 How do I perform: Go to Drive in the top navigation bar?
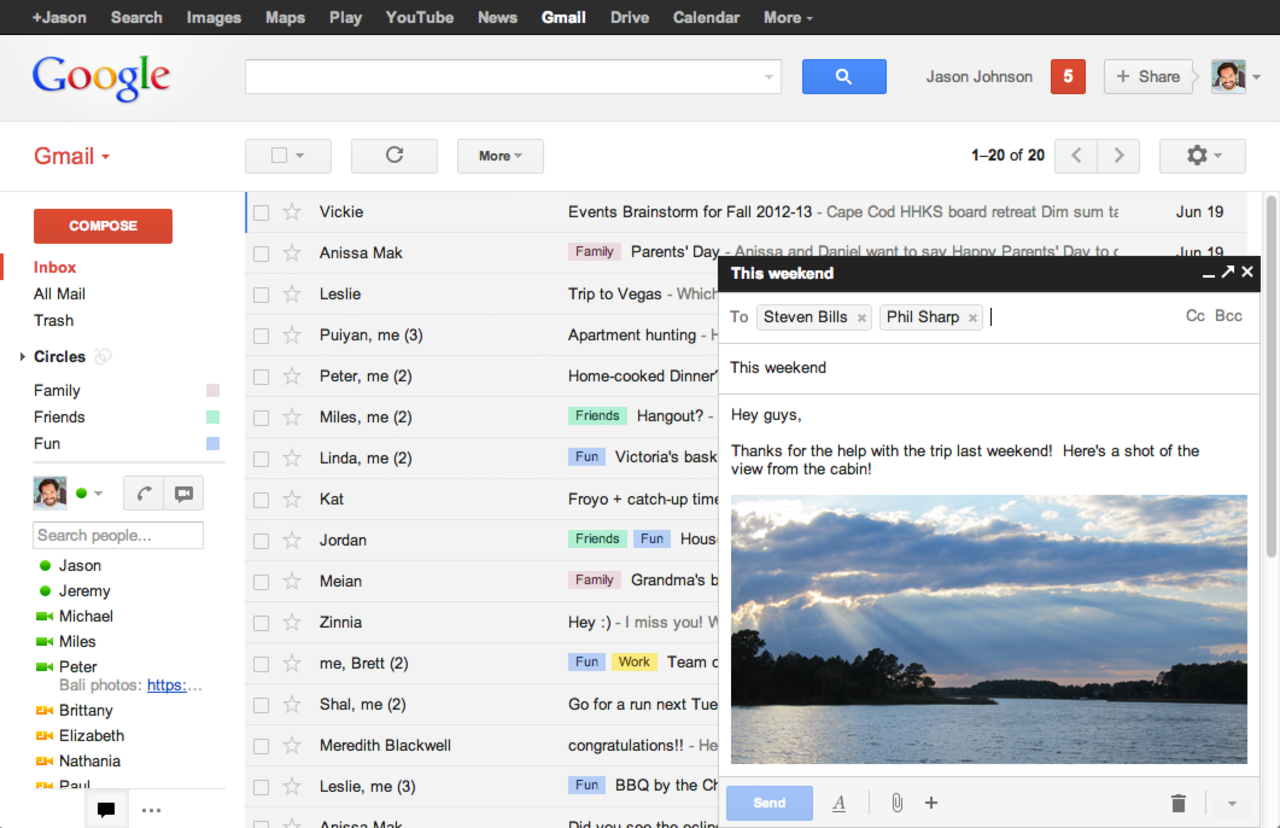(x=629, y=17)
